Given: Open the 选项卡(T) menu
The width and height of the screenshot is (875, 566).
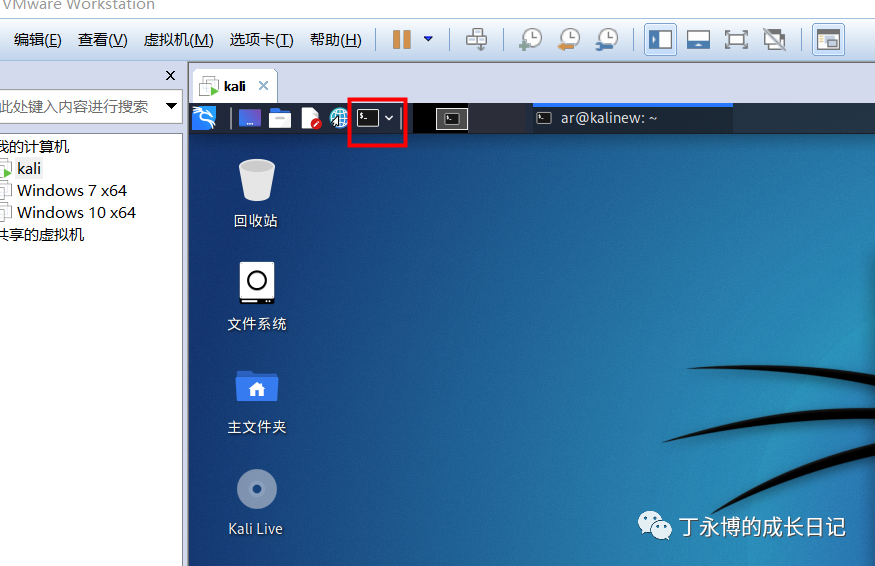Looking at the screenshot, I should click(261, 40).
